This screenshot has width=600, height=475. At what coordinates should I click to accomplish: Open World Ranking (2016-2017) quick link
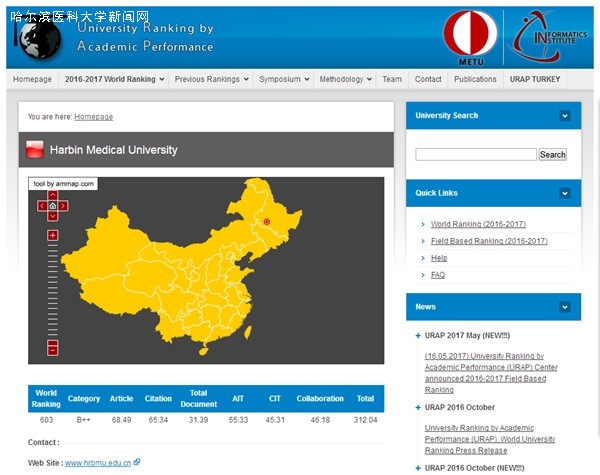[478, 224]
